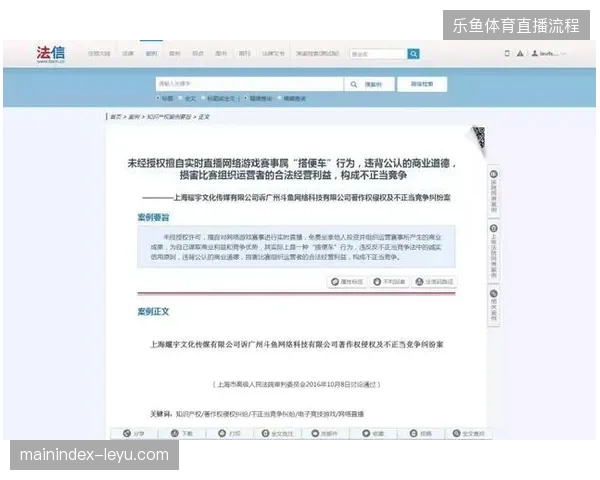Open the 法律 navigation tab
Viewport: 600px width, 480px height.
(128, 53)
